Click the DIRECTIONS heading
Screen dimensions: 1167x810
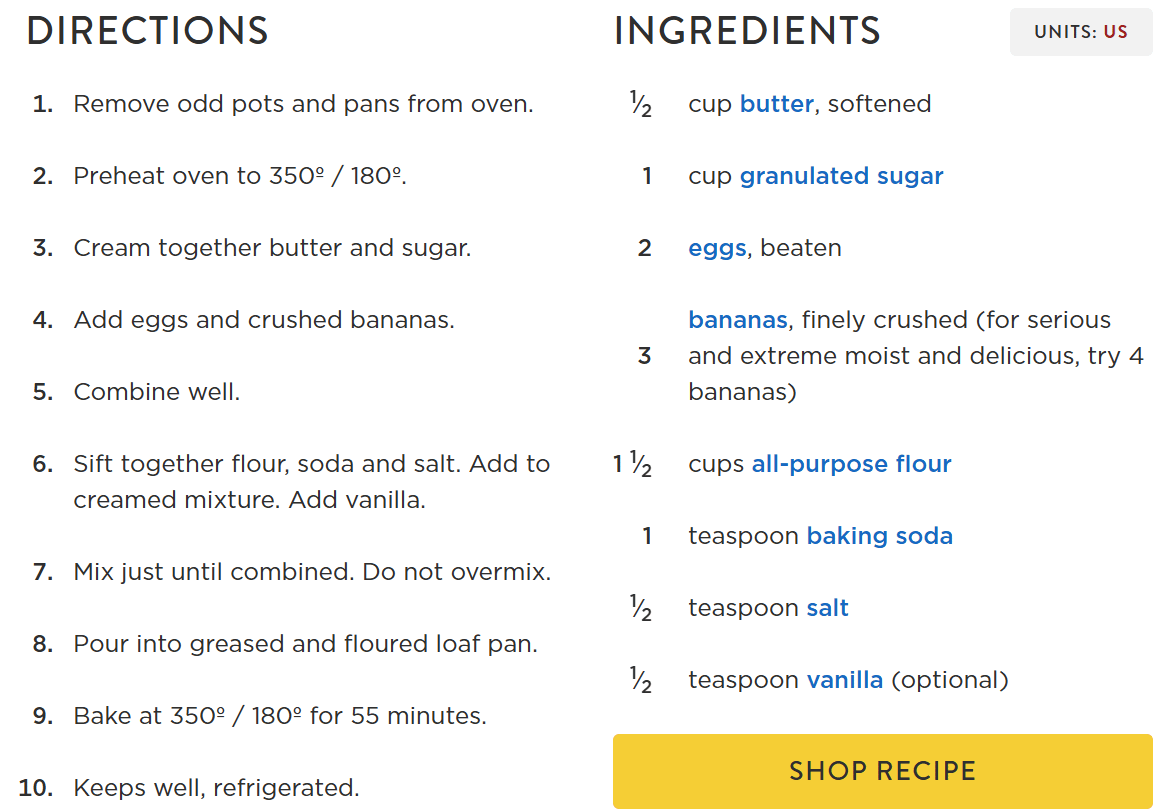coord(148,31)
